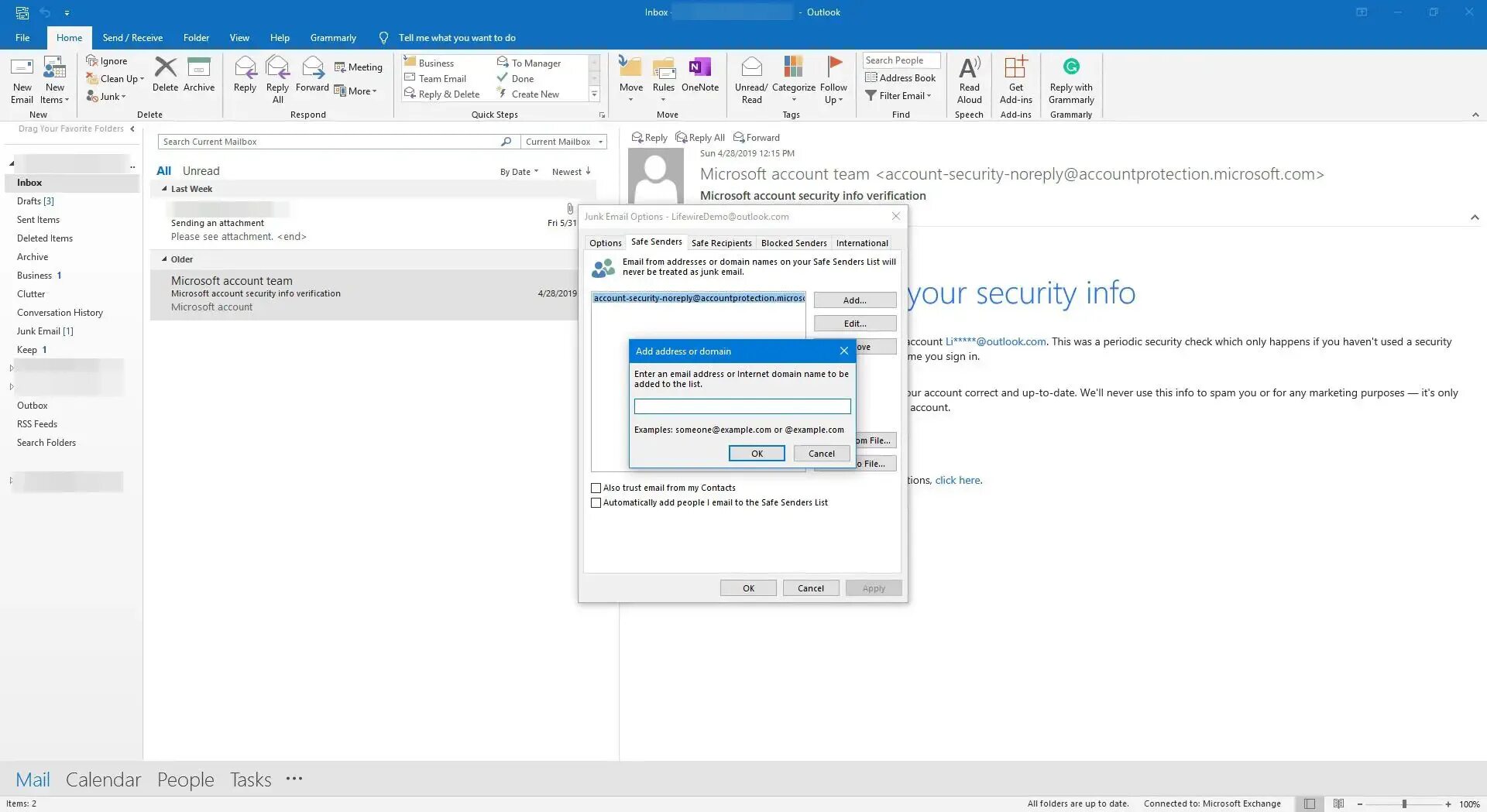
Task: Click the Delete X icon
Action: (165, 67)
